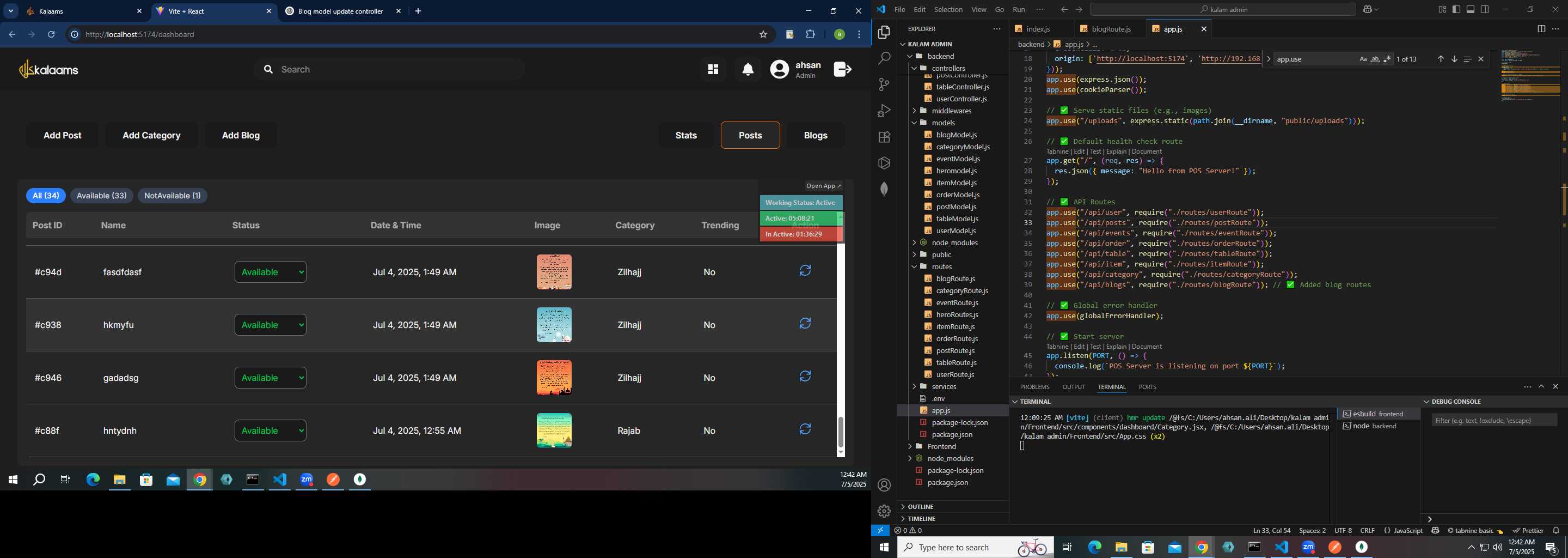Viewport: 1568px width, 558px height.
Task: Click refresh icon for post #c946
Action: (x=805, y=377)
